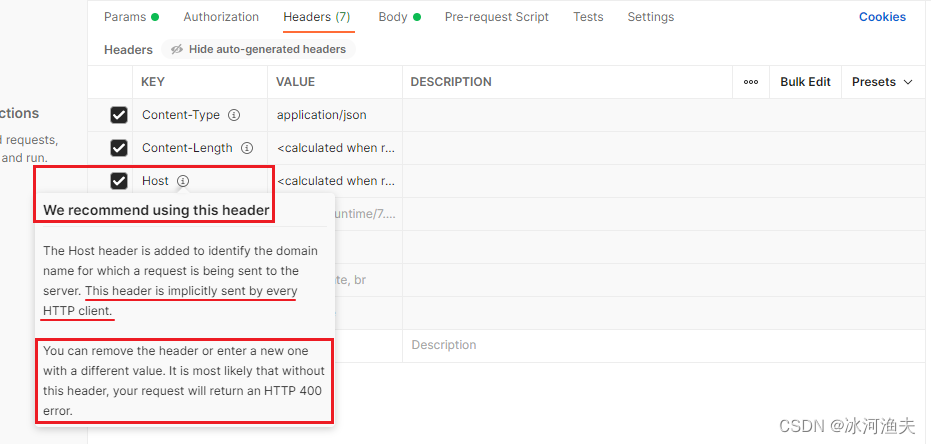The image size is (931, 444).
Task: Click the Cookies link
Action: [x=882, y=17]
